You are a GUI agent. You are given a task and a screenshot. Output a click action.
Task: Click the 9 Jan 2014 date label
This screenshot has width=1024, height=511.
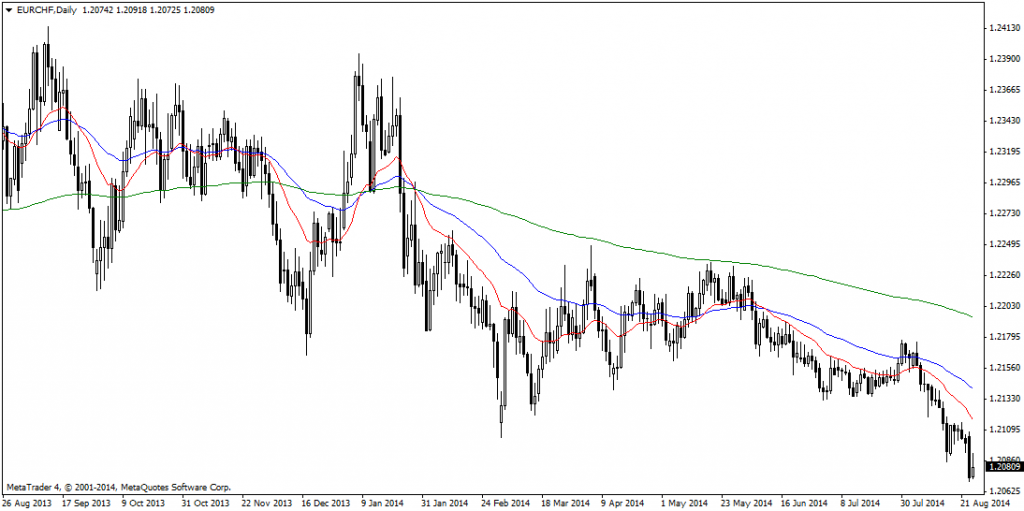pyautogui.click(x=382, y=503)
